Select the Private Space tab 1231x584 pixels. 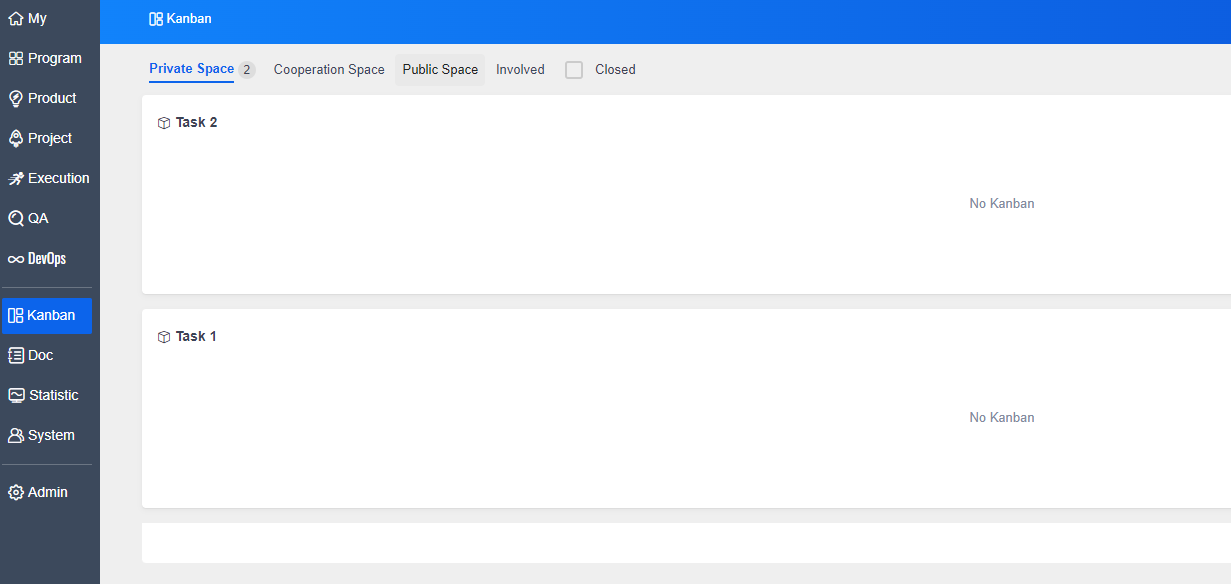(191, 69)
